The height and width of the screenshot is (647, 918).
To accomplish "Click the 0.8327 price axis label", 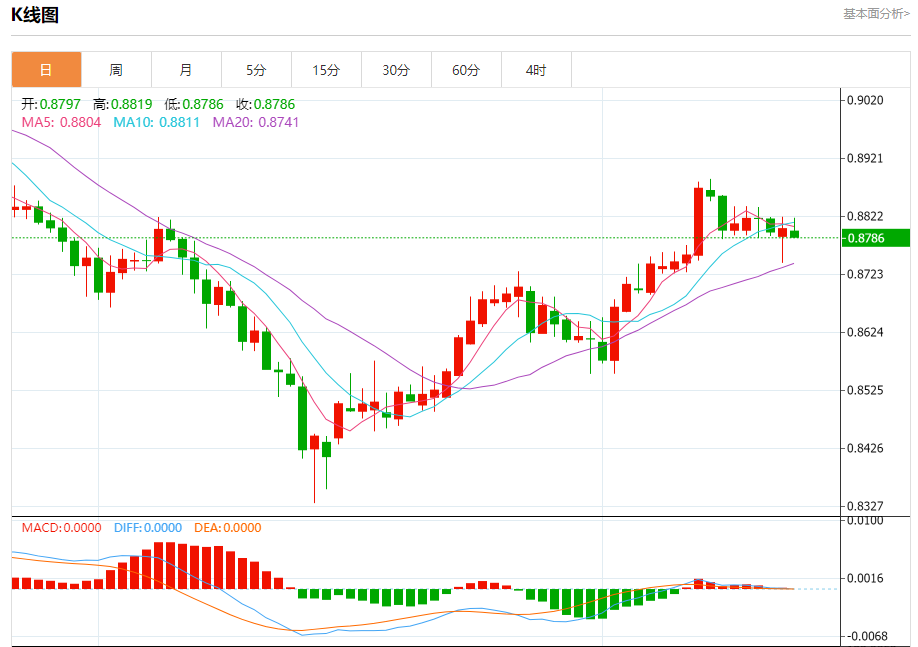I will pos(865,506).
